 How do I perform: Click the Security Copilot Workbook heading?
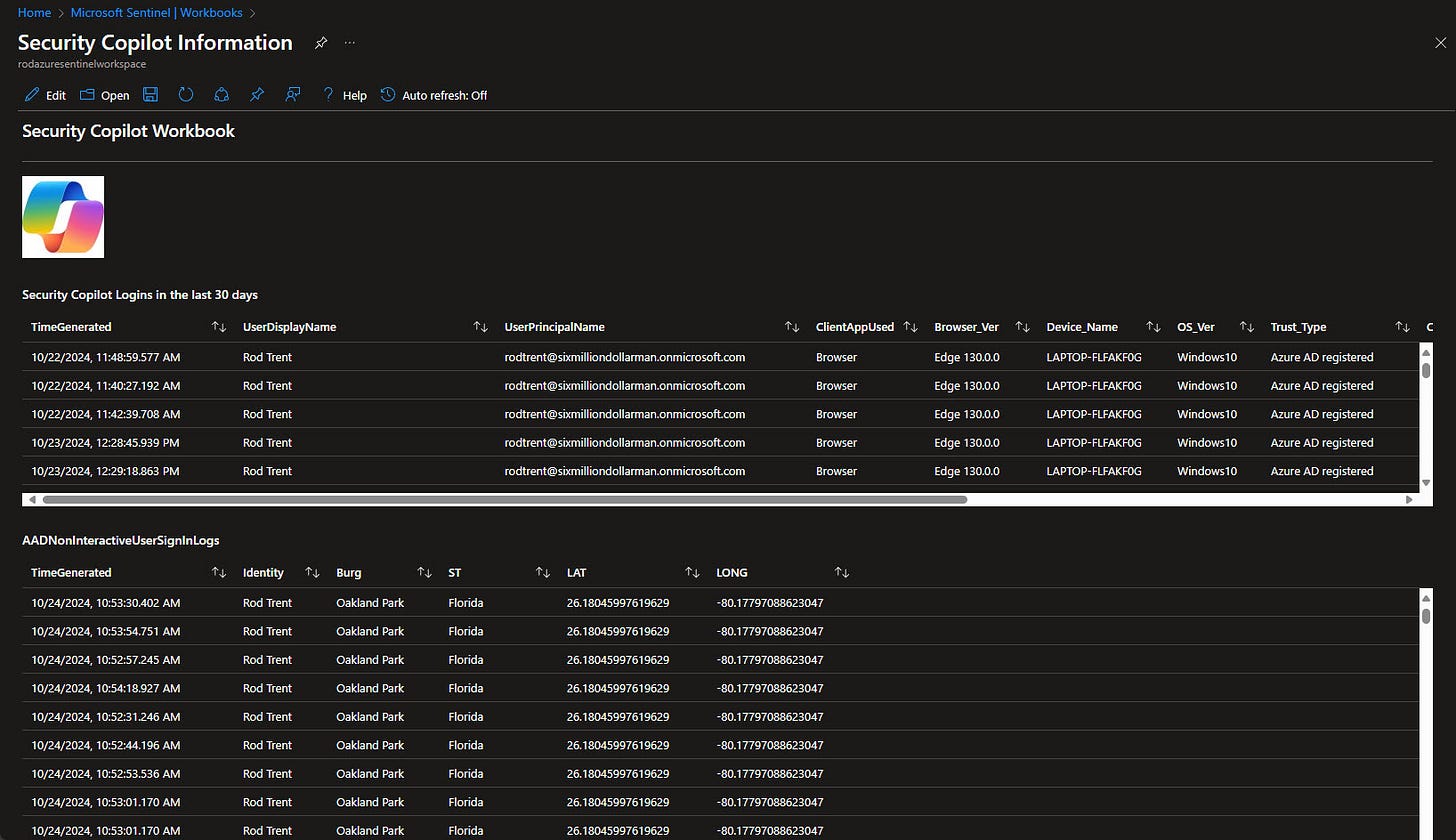tap(128, 131)
